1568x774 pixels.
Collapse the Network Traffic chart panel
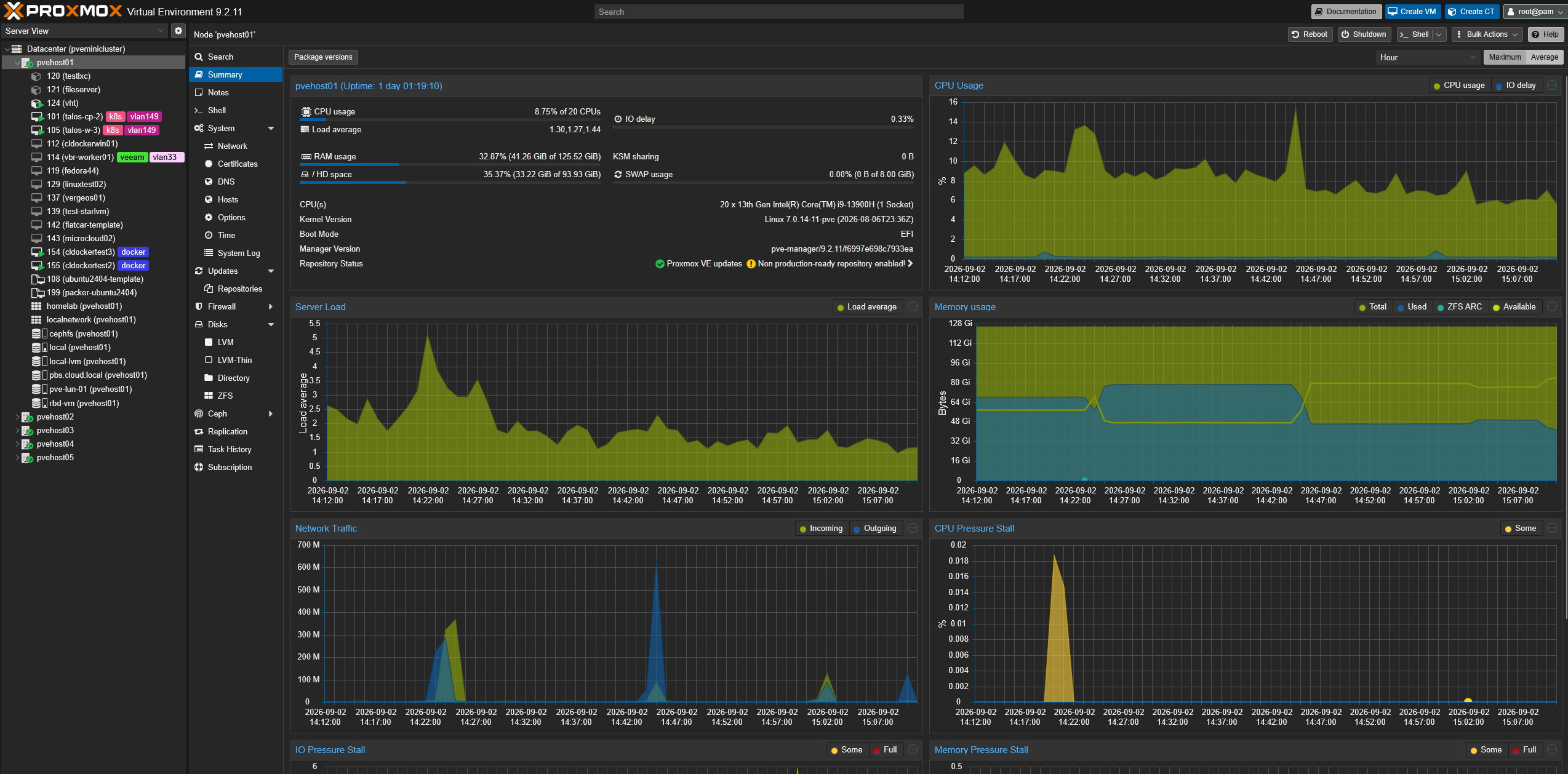click(x=913, y=528)
